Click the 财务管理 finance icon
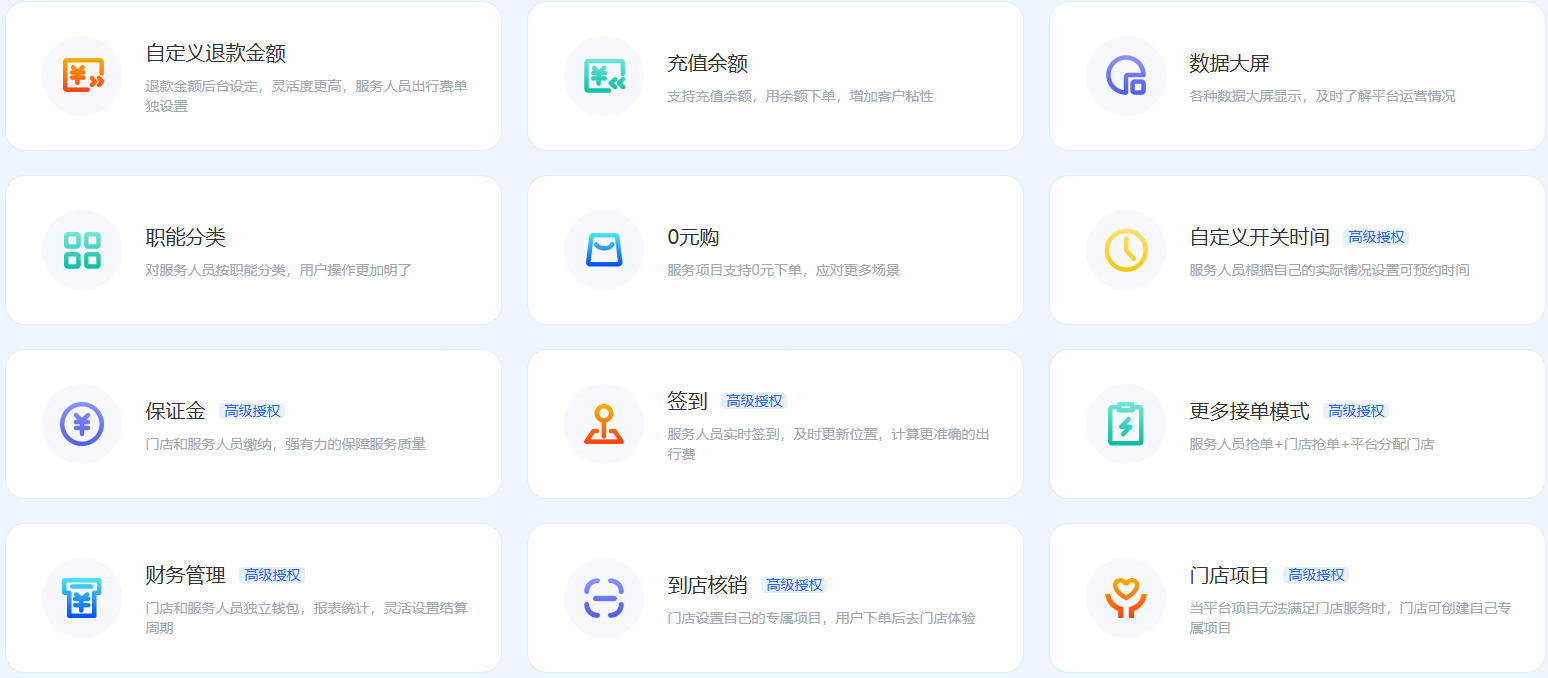This screenshot has width=1548, height=678. (82, 598)
